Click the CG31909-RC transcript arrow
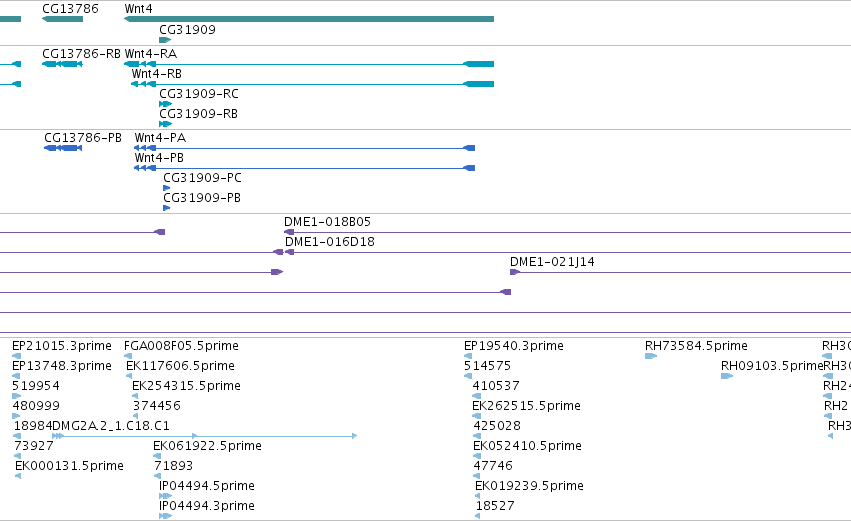This screenshot has width=851, height=521. pyautogui.click(x=166, y=104)
